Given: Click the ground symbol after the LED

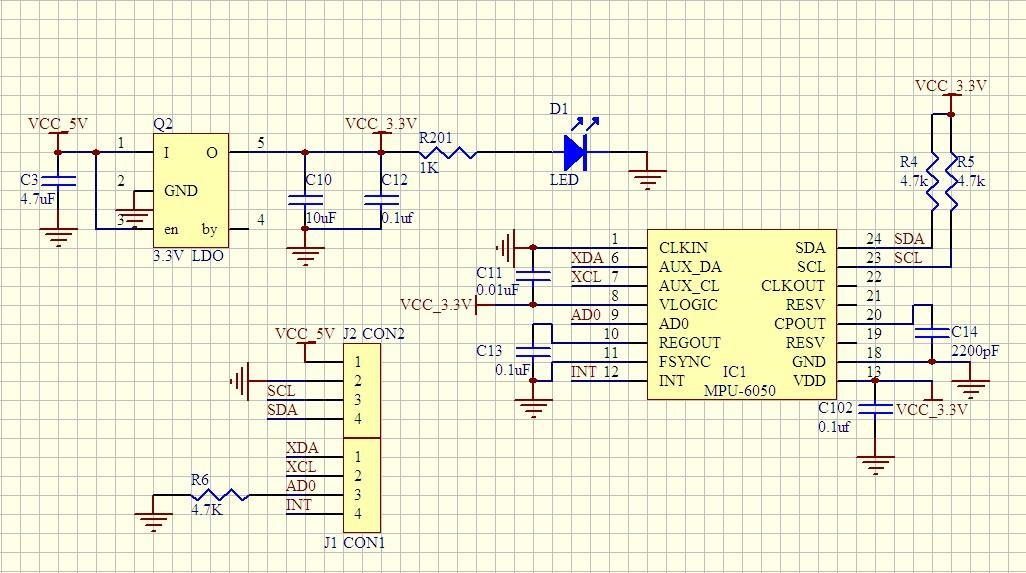Looking at the screenshot, I should tap(647, 179).
